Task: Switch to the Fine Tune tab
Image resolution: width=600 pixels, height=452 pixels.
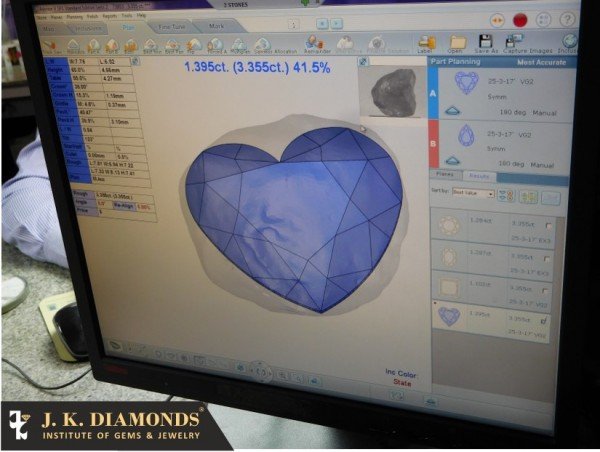Action: (x=171, y=25)
